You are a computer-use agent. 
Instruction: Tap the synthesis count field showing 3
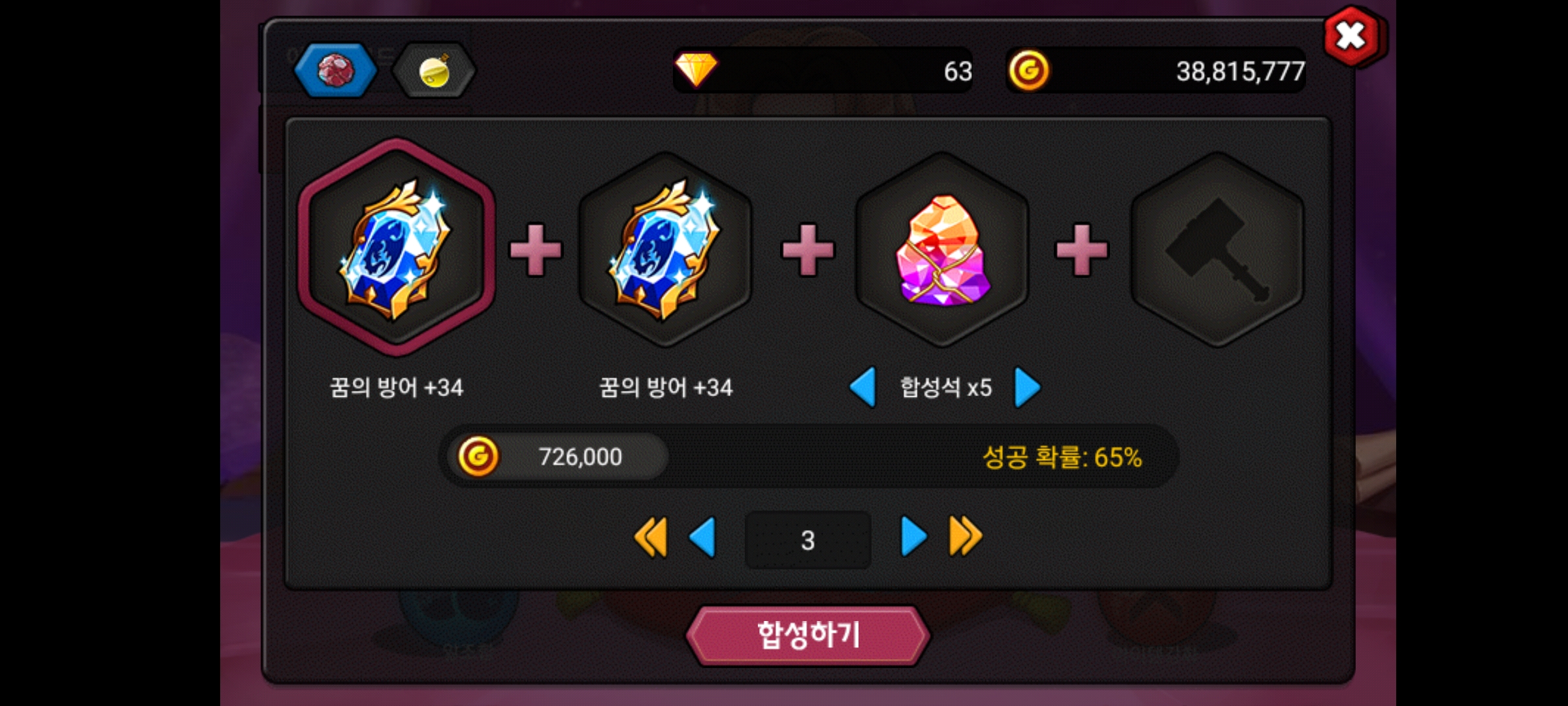pos(808,540)
